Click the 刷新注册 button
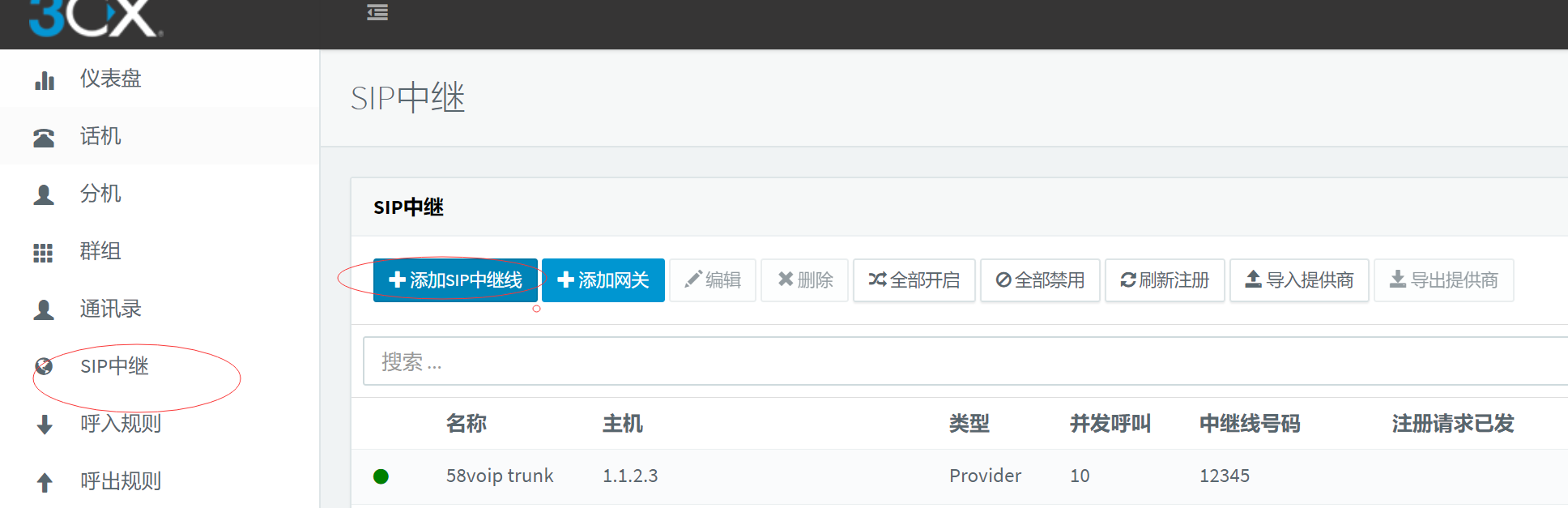The image size is (1568, 508). [x=1165, y=280]
